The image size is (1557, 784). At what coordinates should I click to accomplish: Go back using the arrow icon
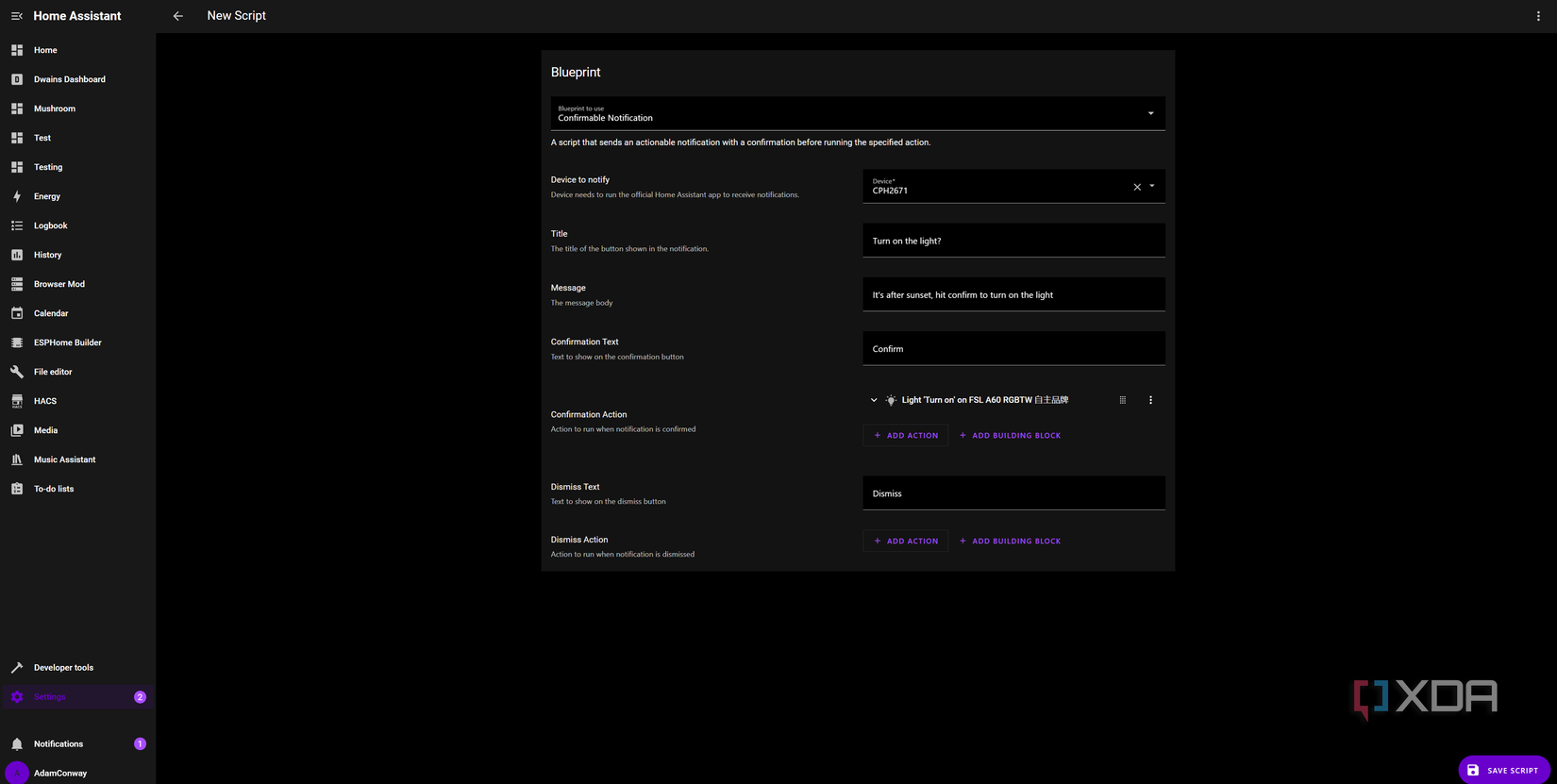(178, 16)
